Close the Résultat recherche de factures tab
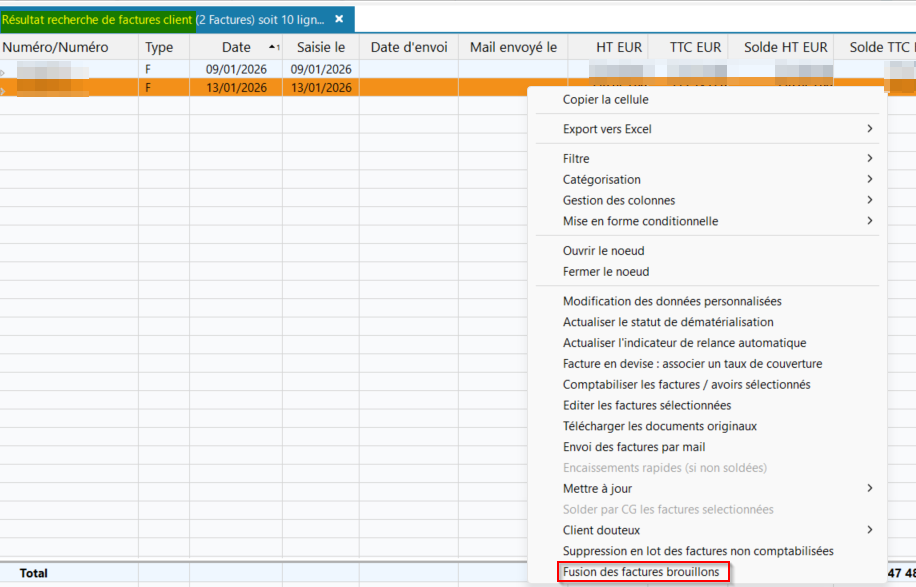The height and width of the screenshot is (587, 916). coord(339,19)
